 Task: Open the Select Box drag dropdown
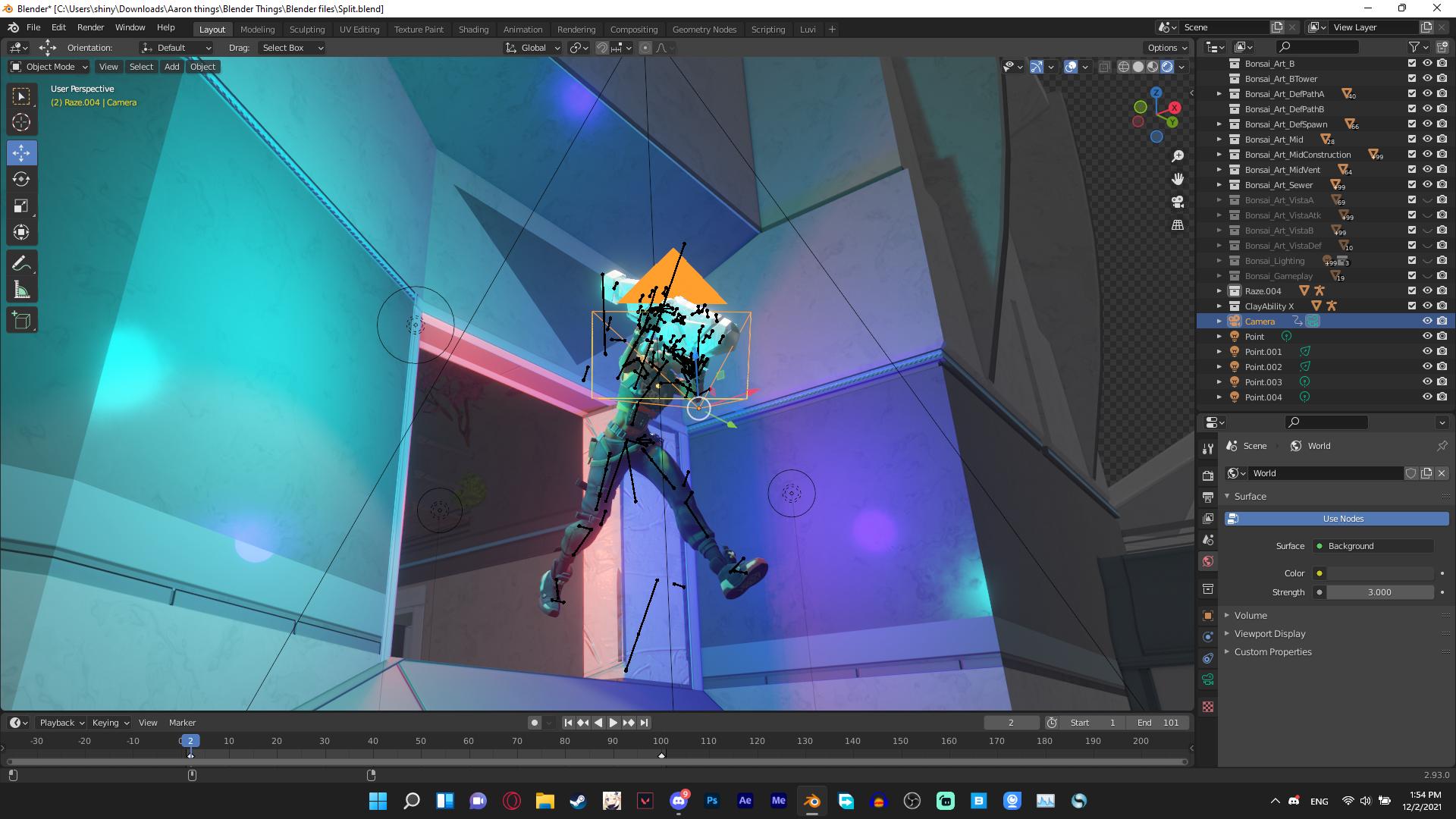(291, 47)
